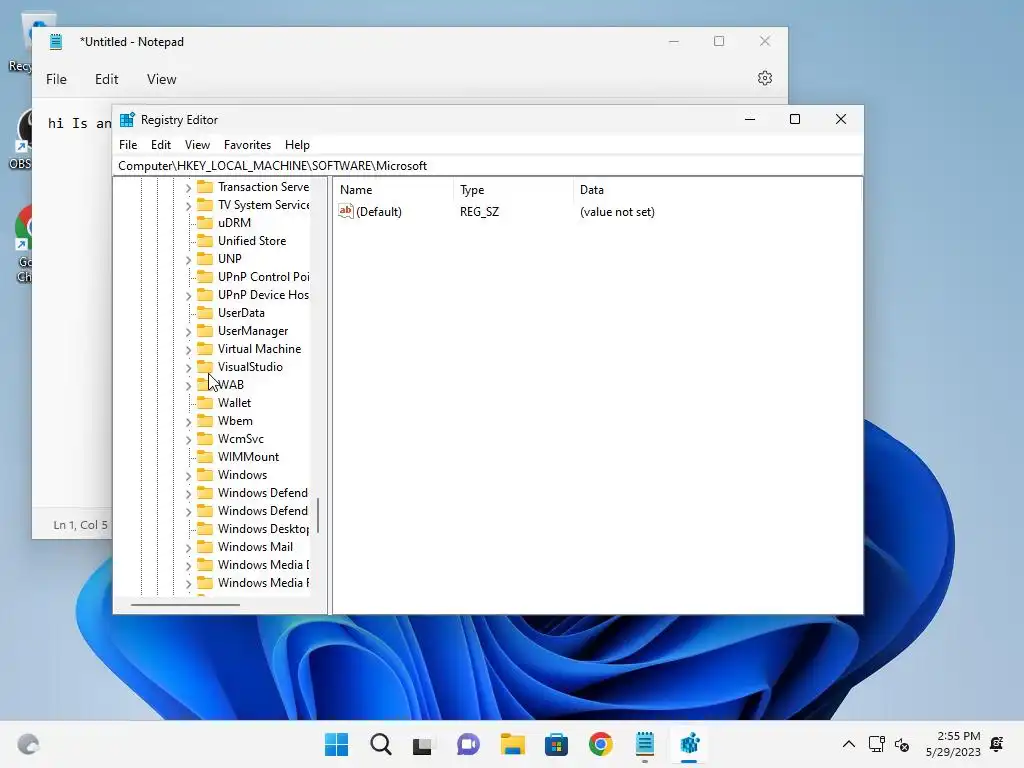
Task: Open taskbar Search
Action: point(381,744)
